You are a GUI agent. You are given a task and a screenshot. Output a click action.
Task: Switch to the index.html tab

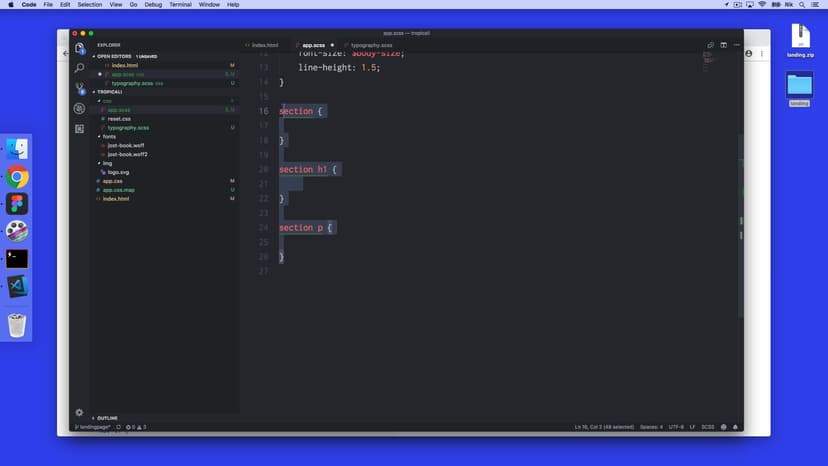point(264,45)
